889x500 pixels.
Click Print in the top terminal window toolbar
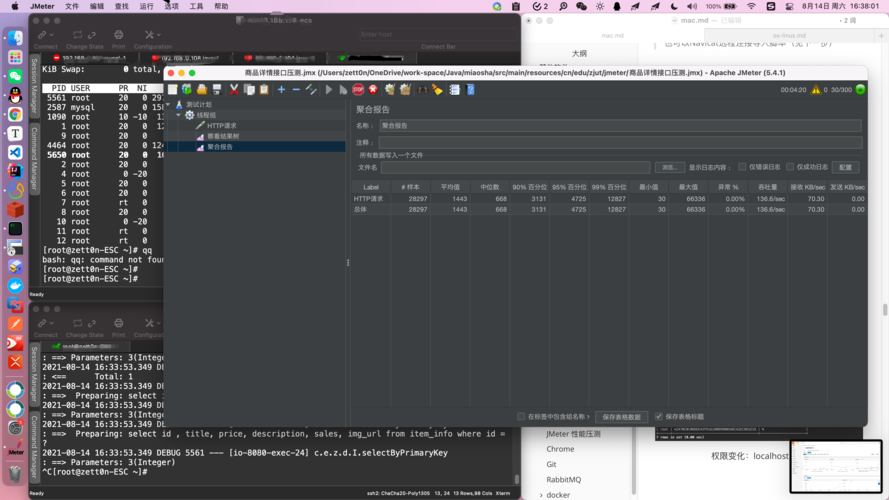(118, 39)
